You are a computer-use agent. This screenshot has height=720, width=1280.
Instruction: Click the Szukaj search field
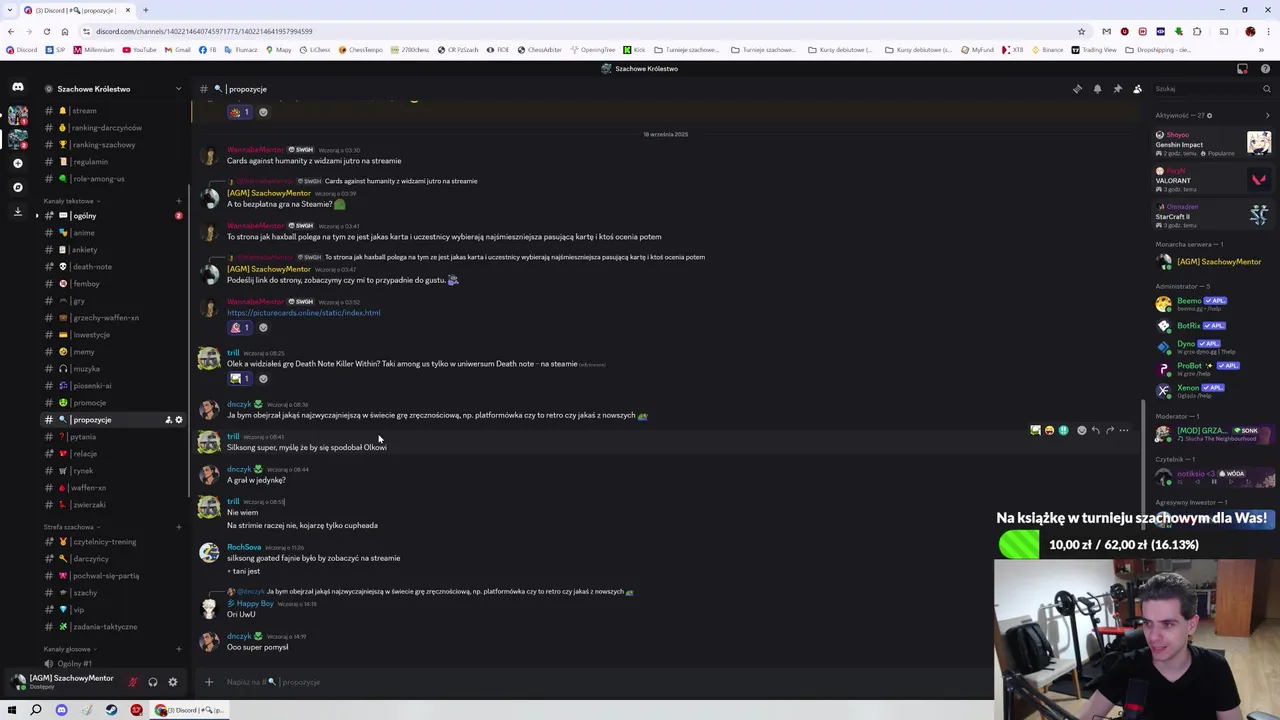1210,89
